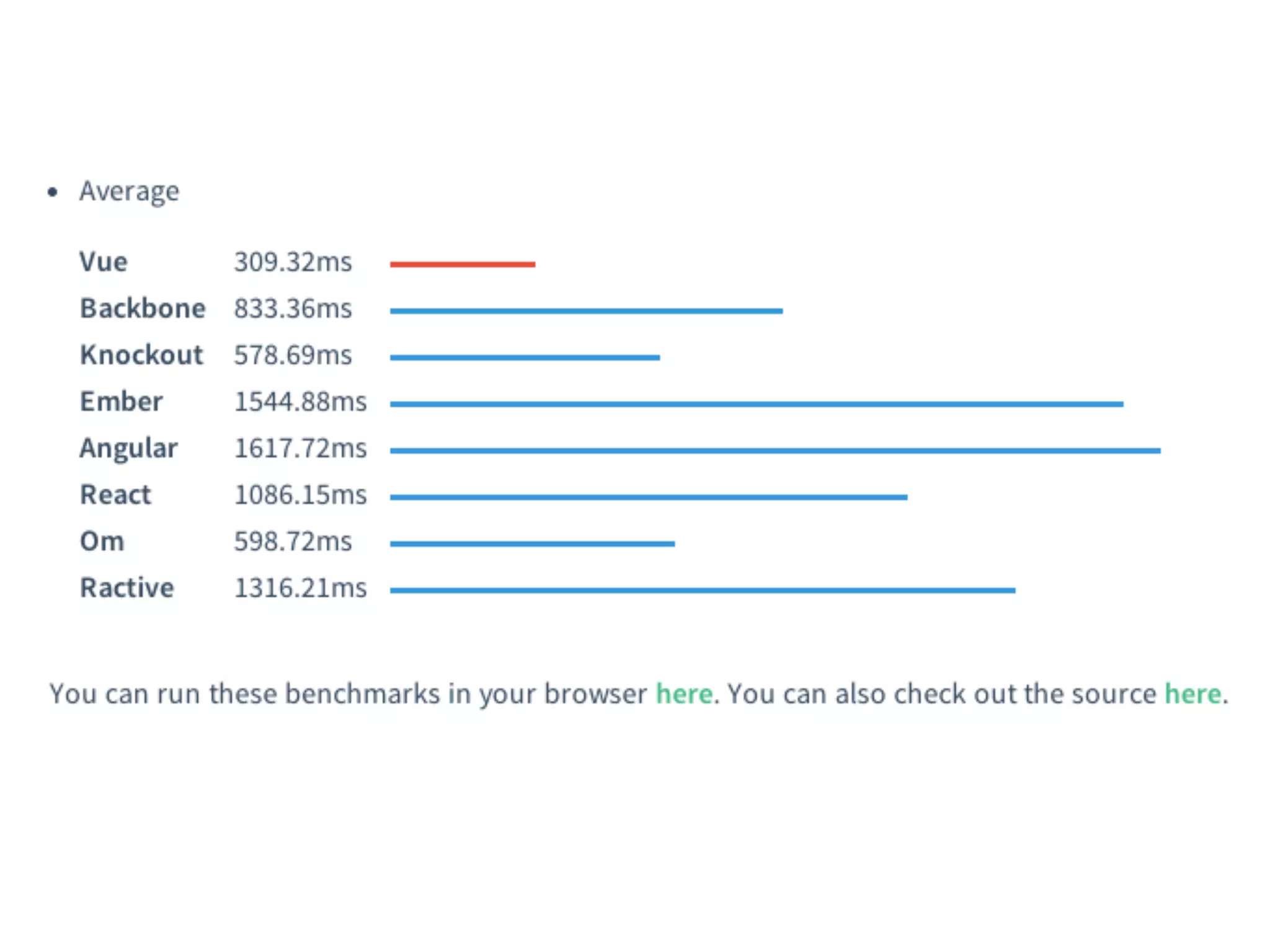Open the source code 'here' link

(x=1192, y=694)
